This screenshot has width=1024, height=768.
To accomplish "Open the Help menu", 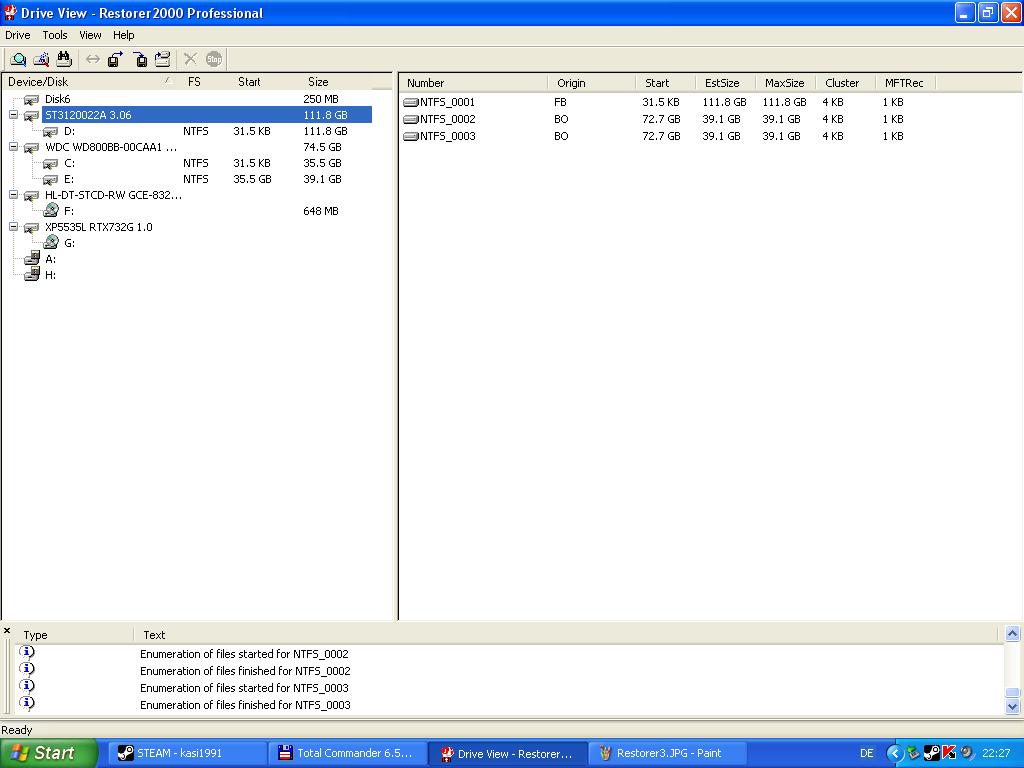I will [123, 35].
